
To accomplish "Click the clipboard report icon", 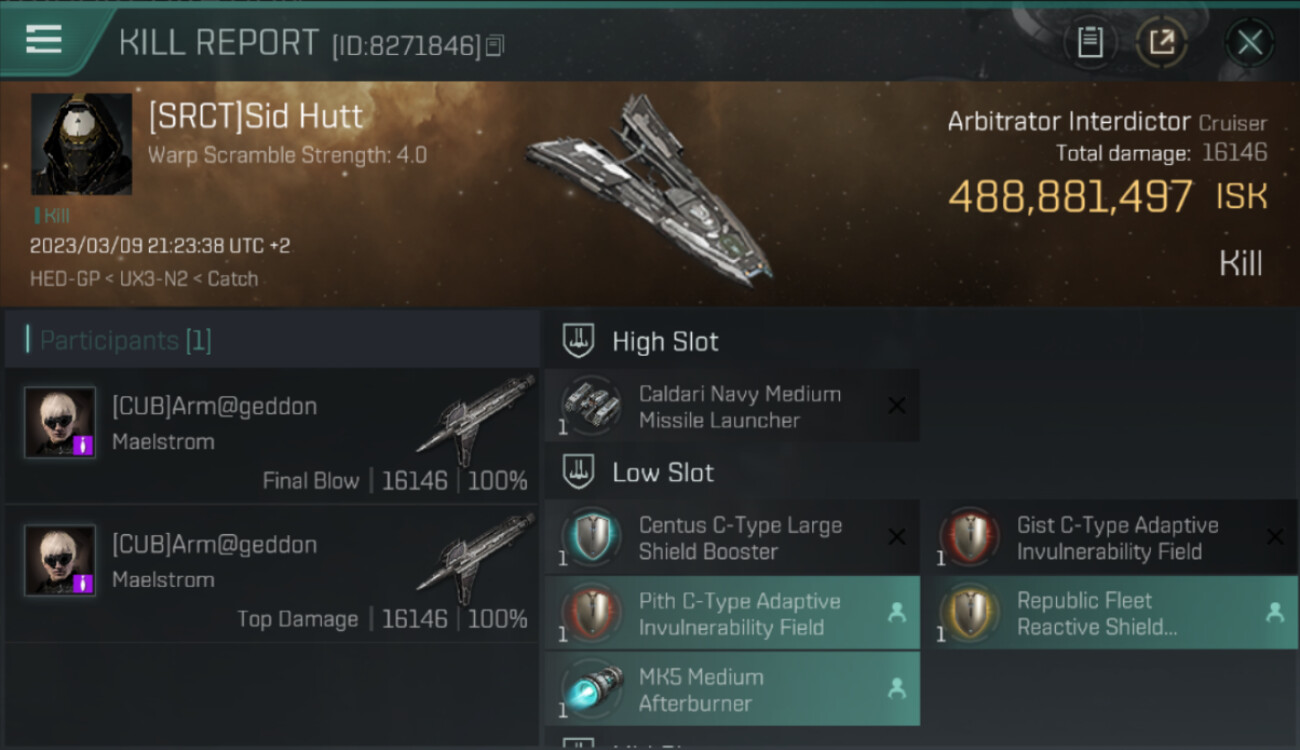I will pos(1090,42).
